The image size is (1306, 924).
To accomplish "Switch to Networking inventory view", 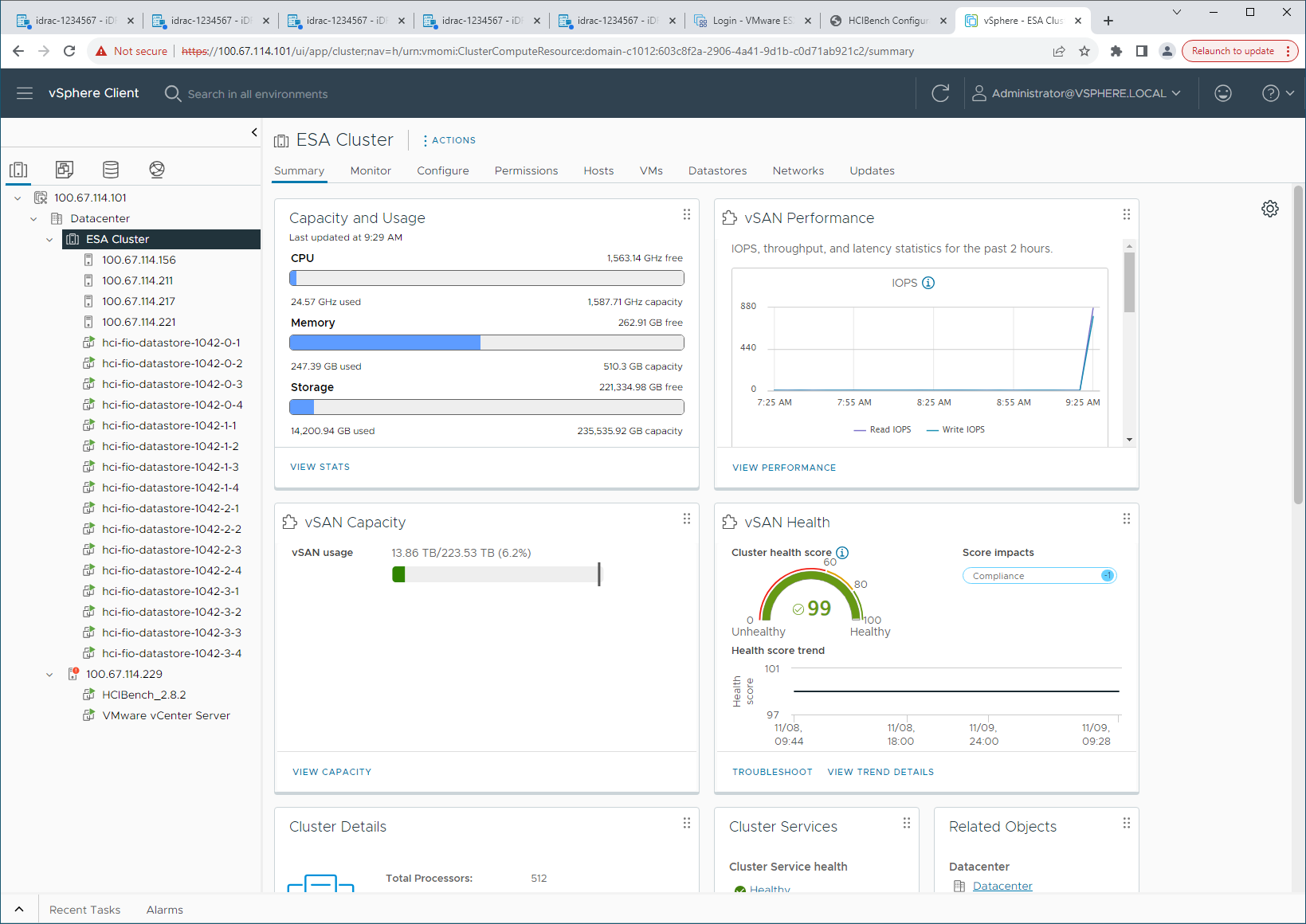I will (x=157, y=169).
